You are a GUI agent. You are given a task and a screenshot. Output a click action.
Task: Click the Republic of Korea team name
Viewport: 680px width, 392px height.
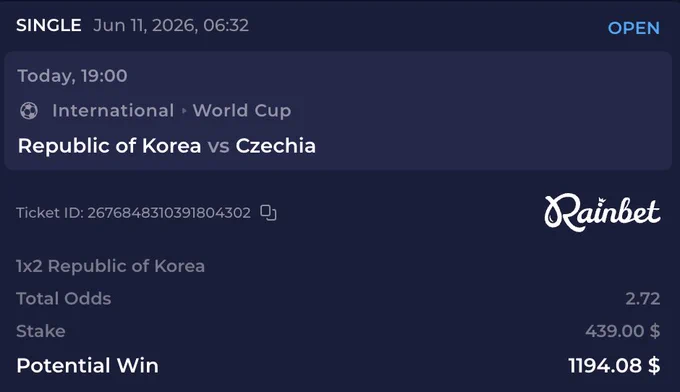point(109,146)
